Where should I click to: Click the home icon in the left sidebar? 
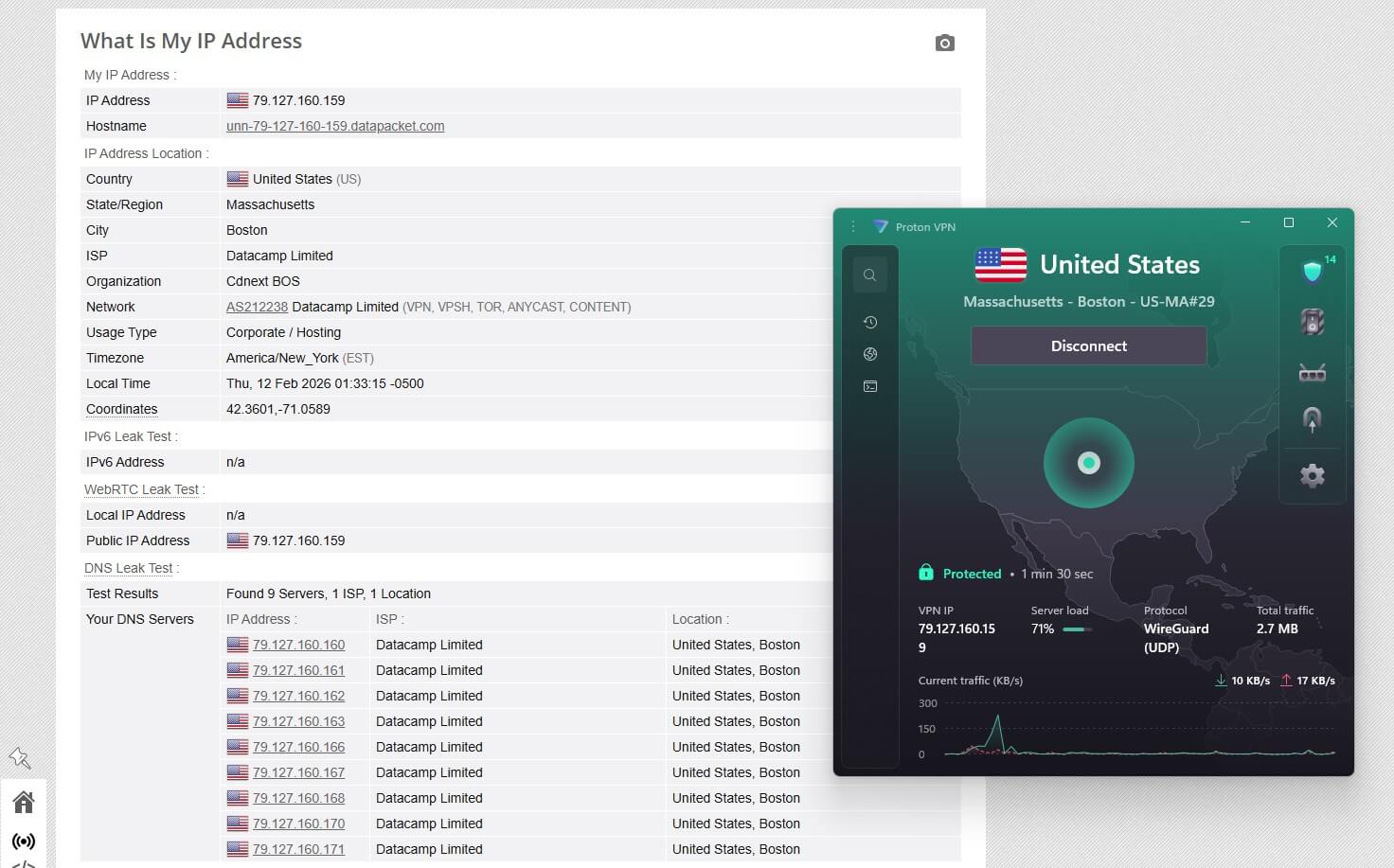coord(24,800)
